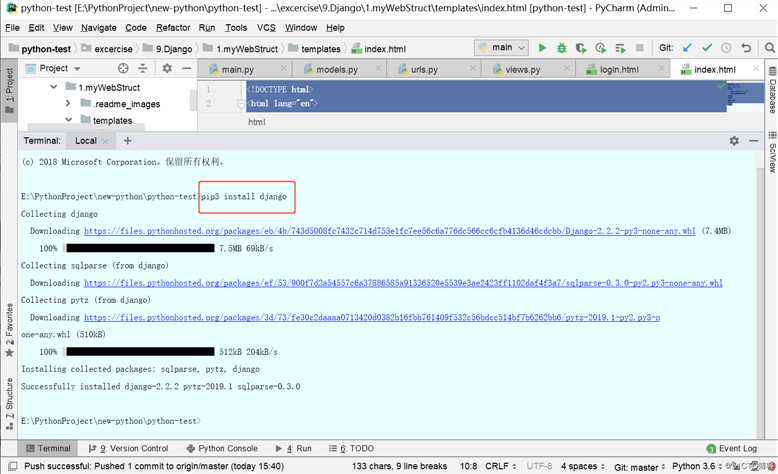Open Search Everywhere magnifier icon
The image size is (778, 474).
[x=770, y=48]
